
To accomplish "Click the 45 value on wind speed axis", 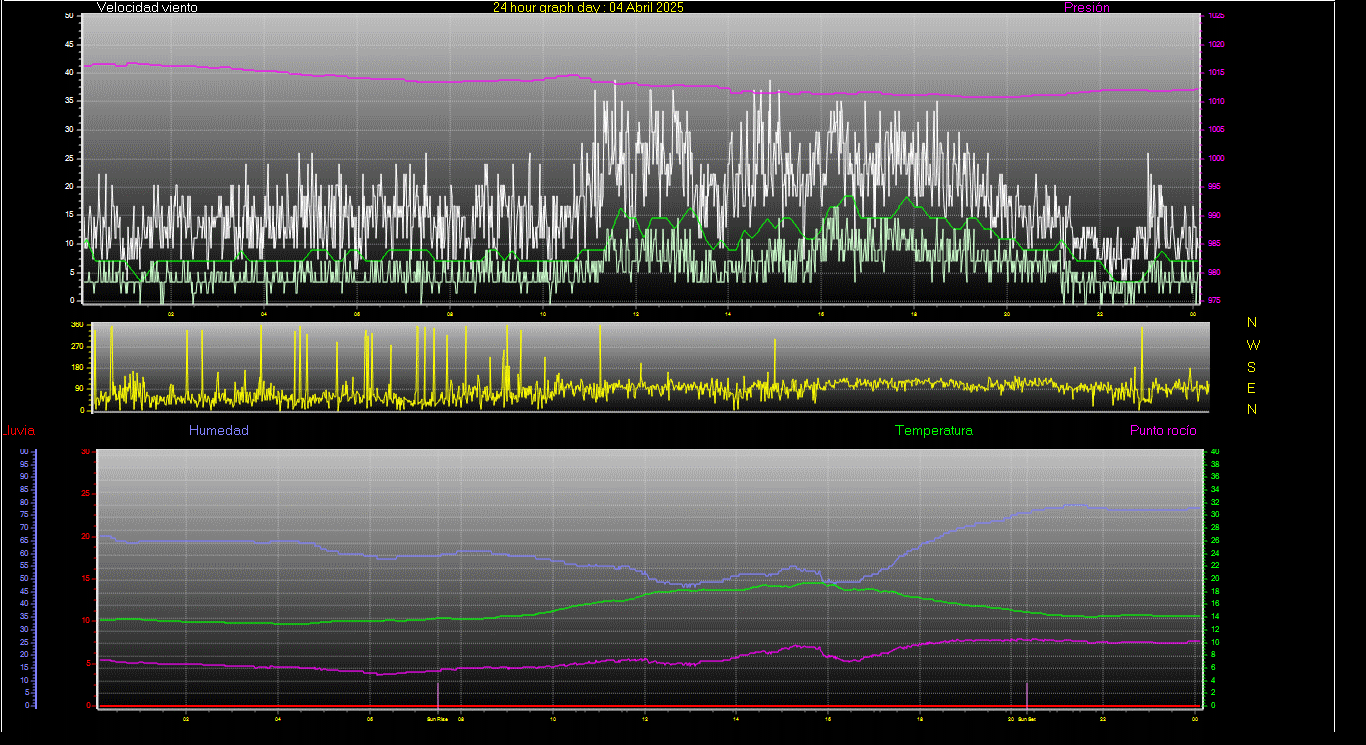I will 69,45.
